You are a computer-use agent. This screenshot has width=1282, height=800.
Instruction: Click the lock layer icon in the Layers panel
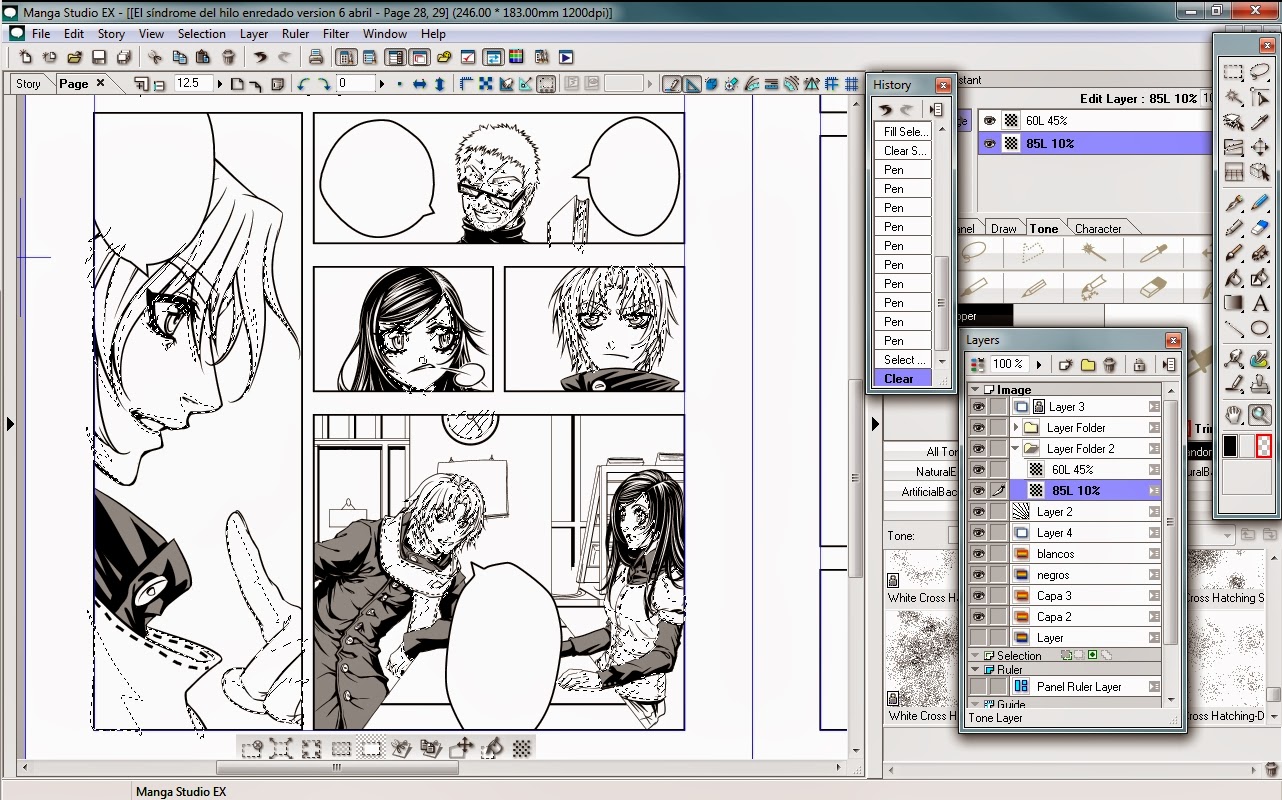tap(1139, 364)
